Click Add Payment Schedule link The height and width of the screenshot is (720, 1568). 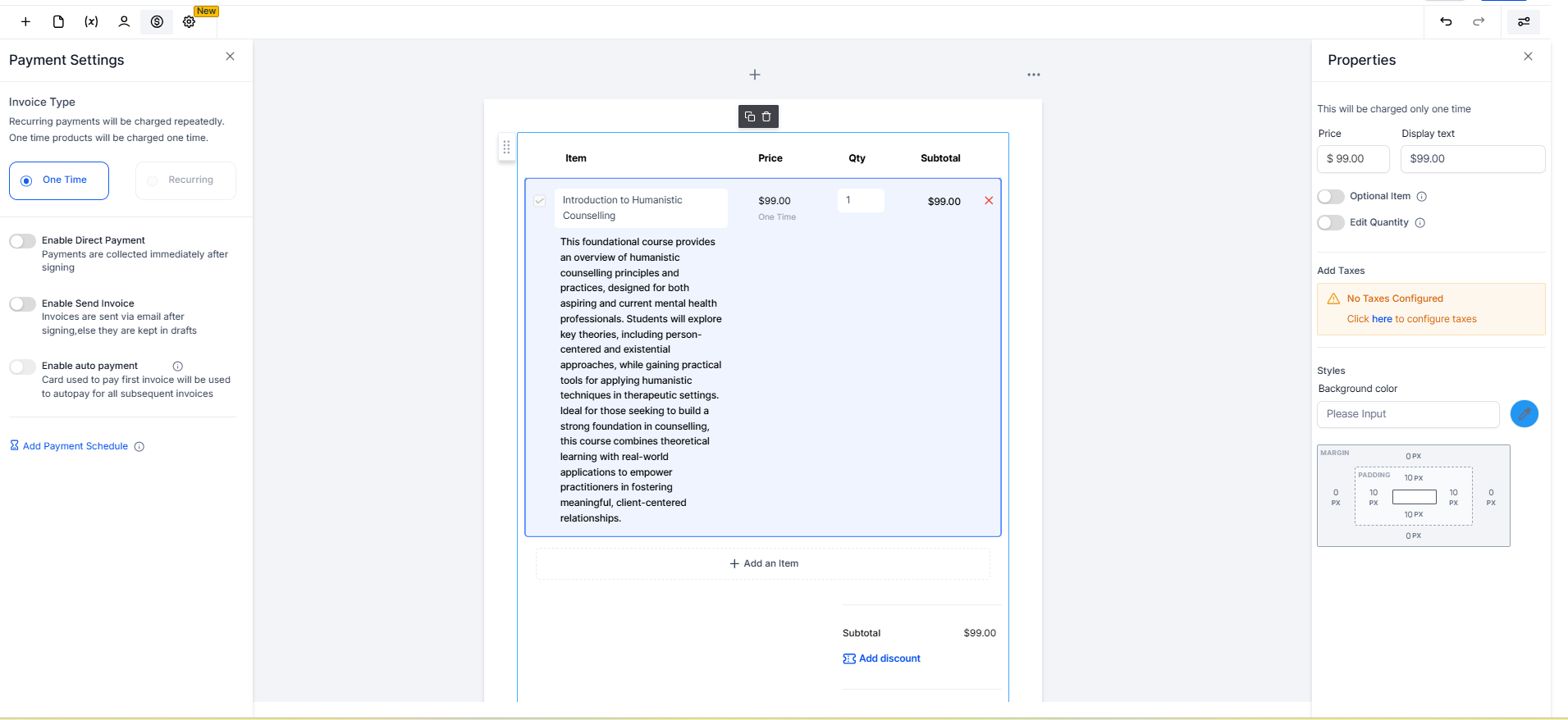click(x=75, y=446)
